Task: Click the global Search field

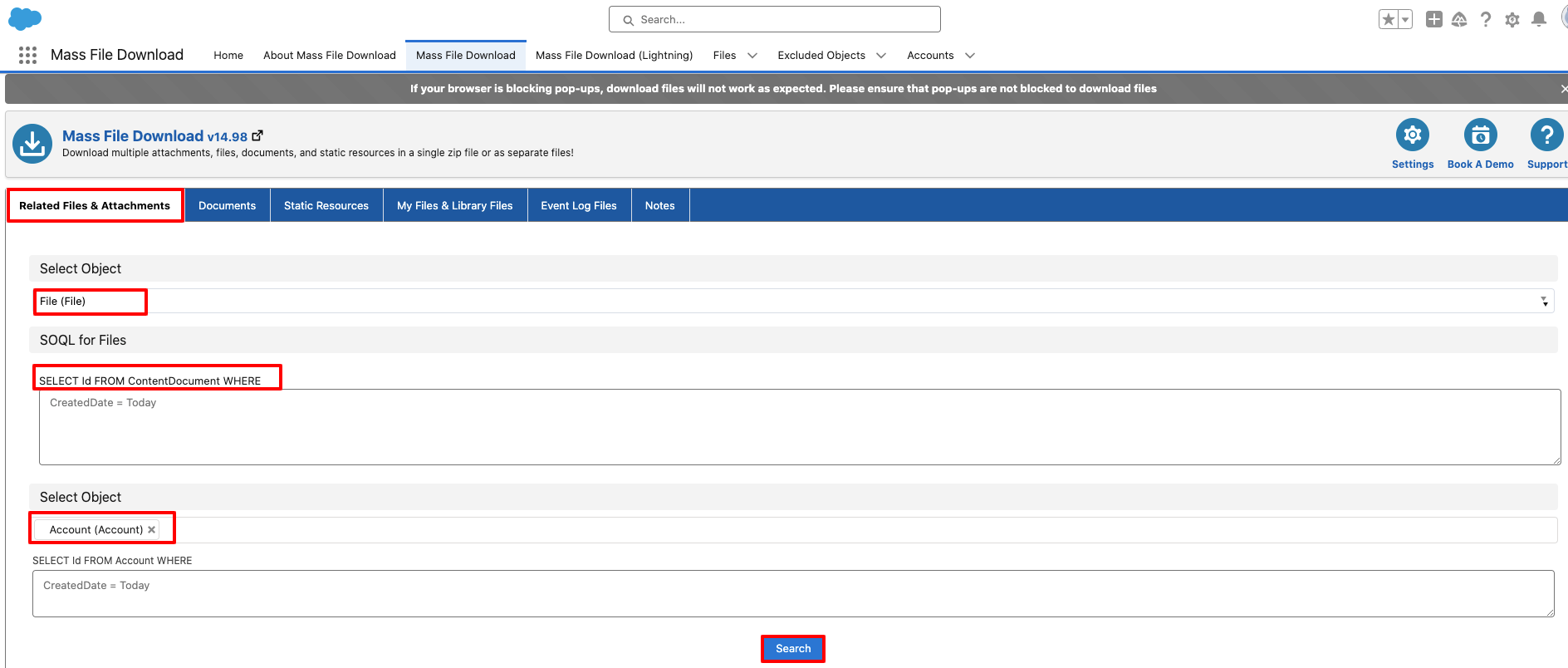Action: click(x=775, y=19)
